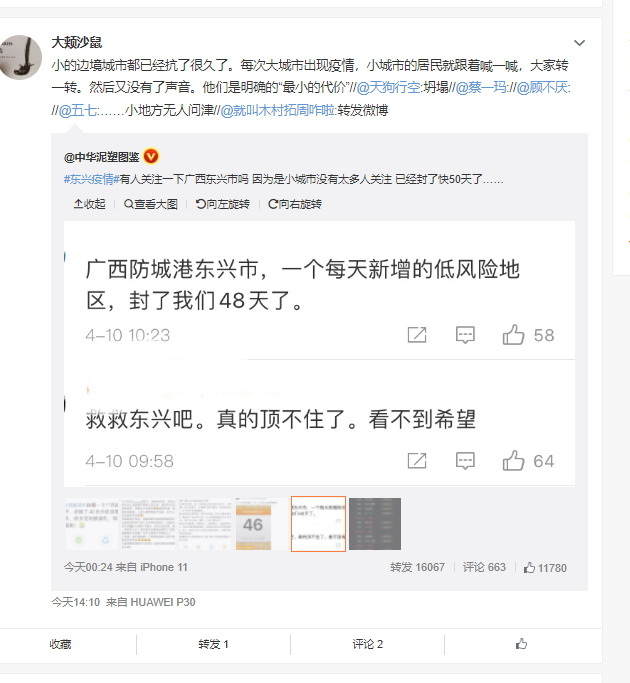630x683 pixels.
Task: Click 收藏 to favorite the post
Action: click(61, 644)
